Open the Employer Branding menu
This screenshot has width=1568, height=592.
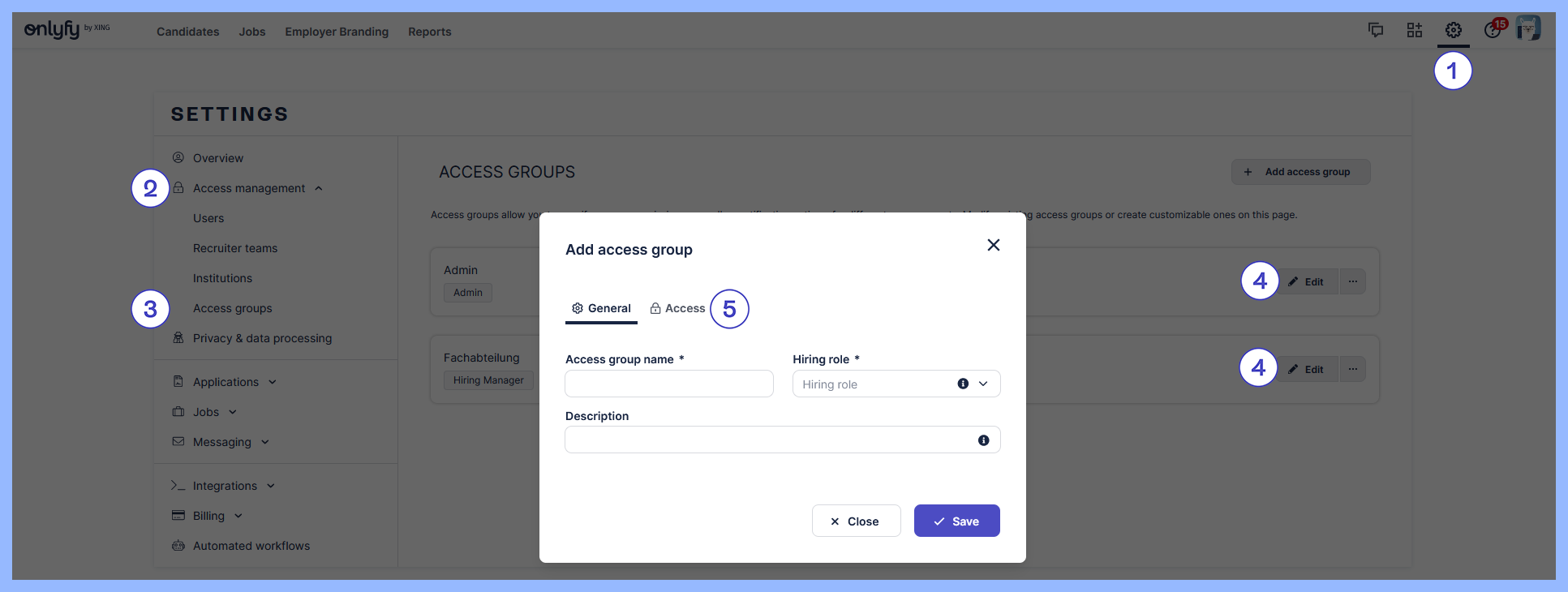tap(337, 32)
